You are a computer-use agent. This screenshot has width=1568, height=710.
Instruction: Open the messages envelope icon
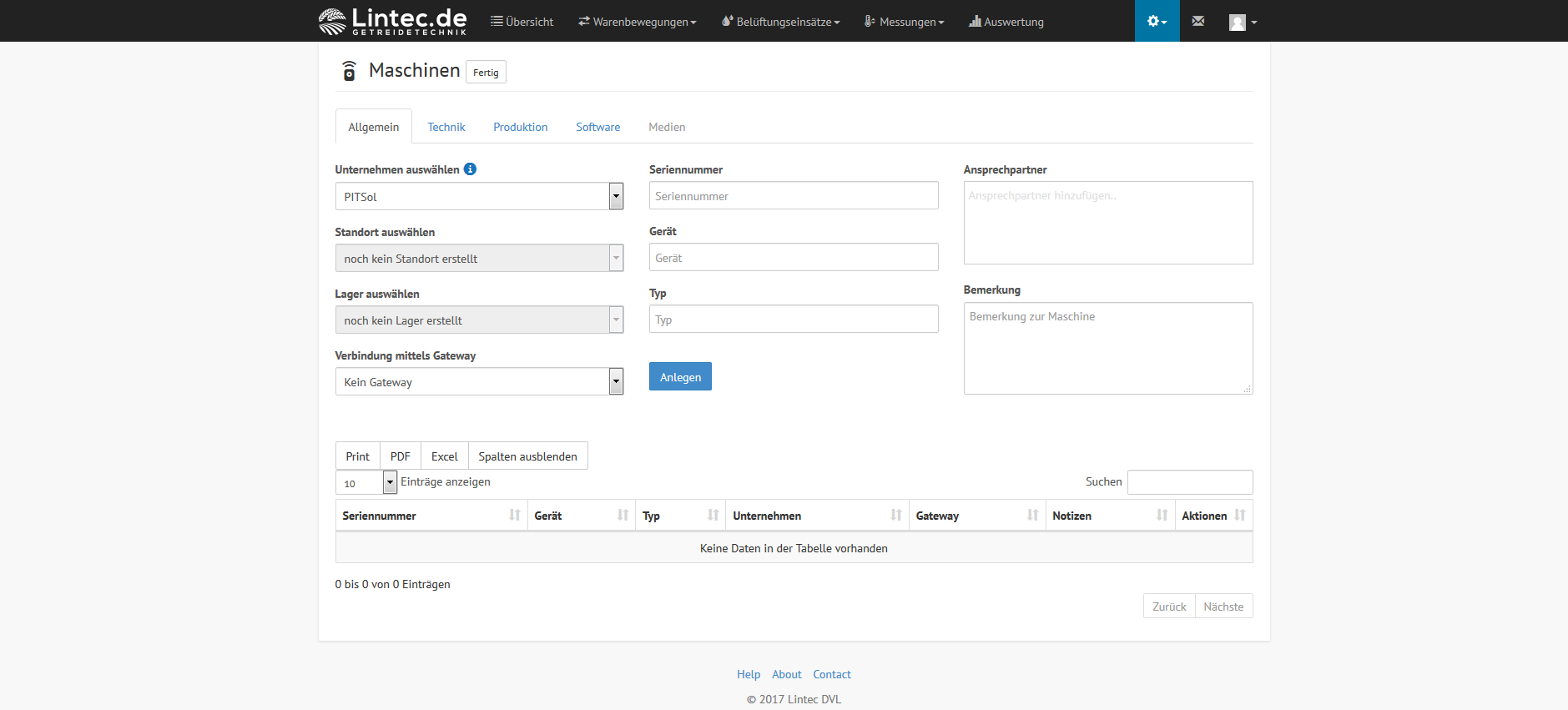[x=1197, y=22]
